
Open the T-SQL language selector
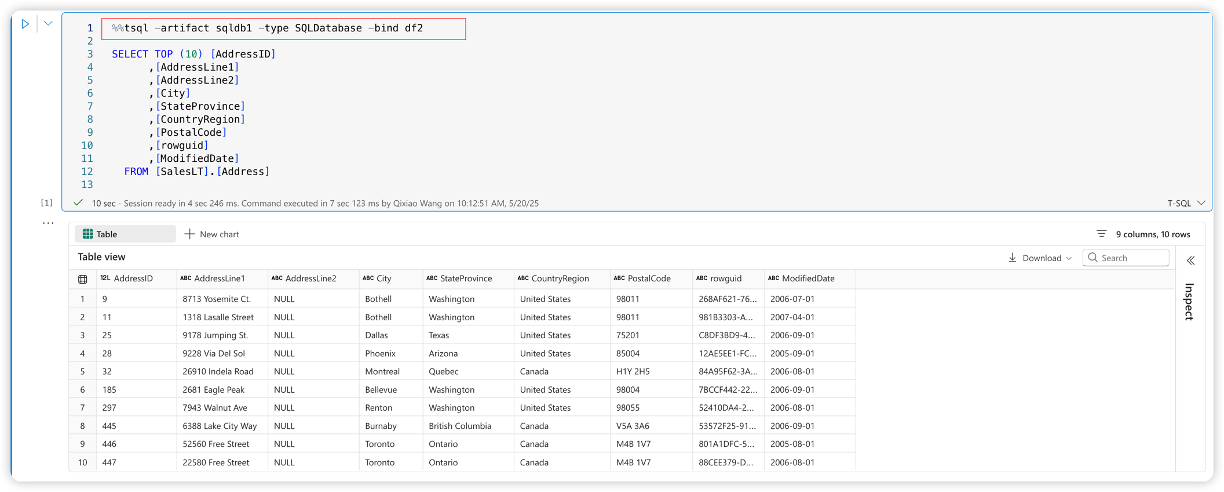coord(1186,202)
